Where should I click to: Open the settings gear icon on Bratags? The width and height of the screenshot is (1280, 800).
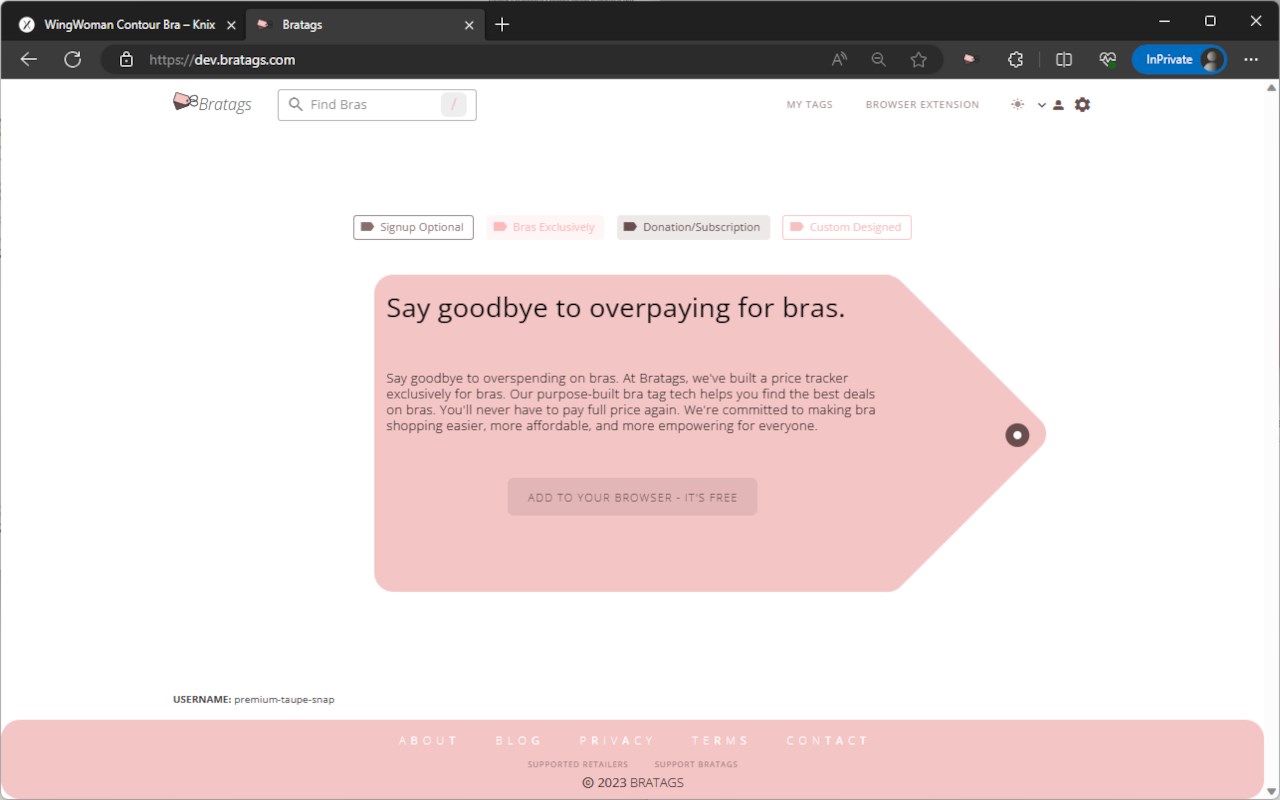[x=1082, y=104]
